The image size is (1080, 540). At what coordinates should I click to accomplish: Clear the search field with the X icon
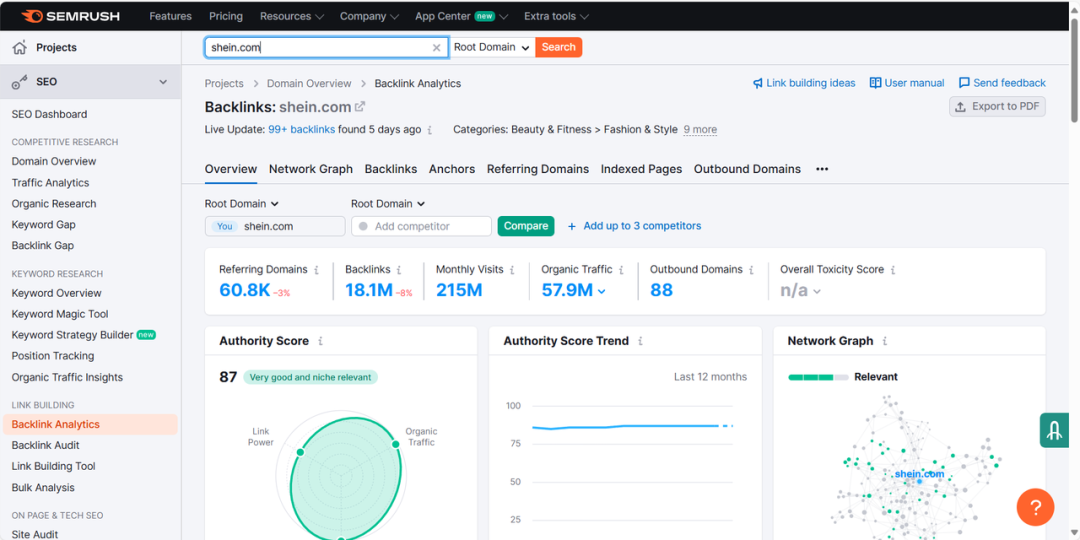coord(436,48)
